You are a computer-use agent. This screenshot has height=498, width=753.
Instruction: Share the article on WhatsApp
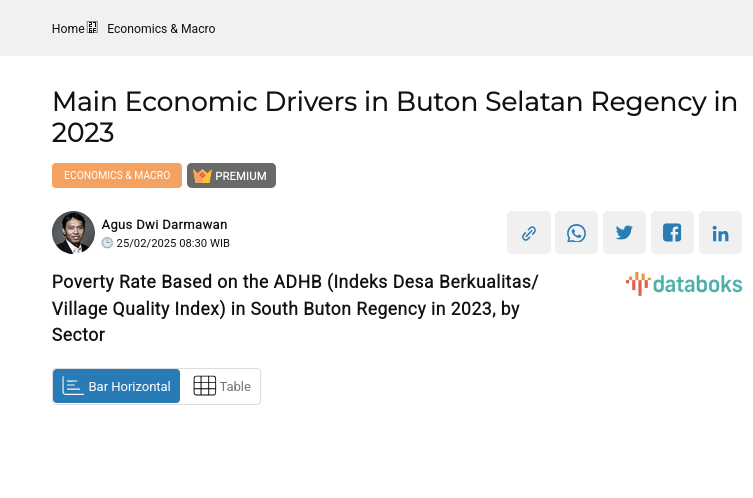pyautogui.click(x=576, y=232)
